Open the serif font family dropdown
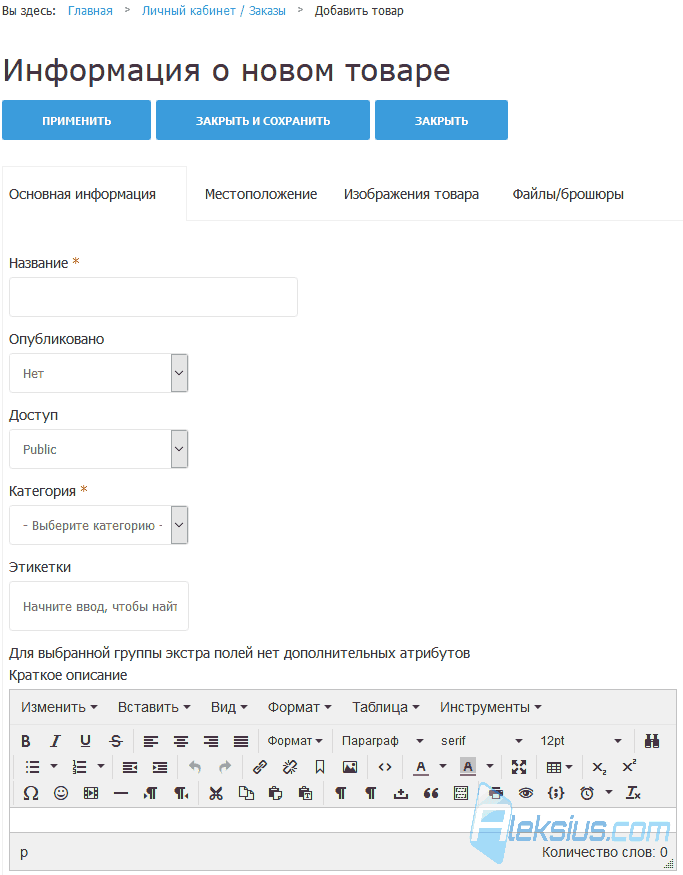This screenshot has height=875, width=683. click(x=481, y=741)
